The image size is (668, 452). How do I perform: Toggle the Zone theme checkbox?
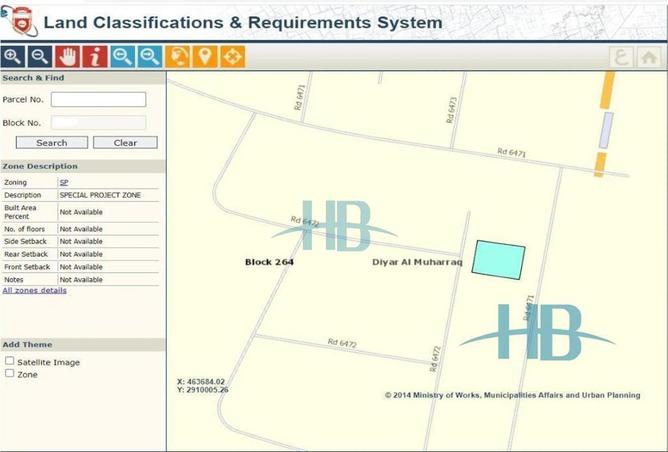(10, 374)
